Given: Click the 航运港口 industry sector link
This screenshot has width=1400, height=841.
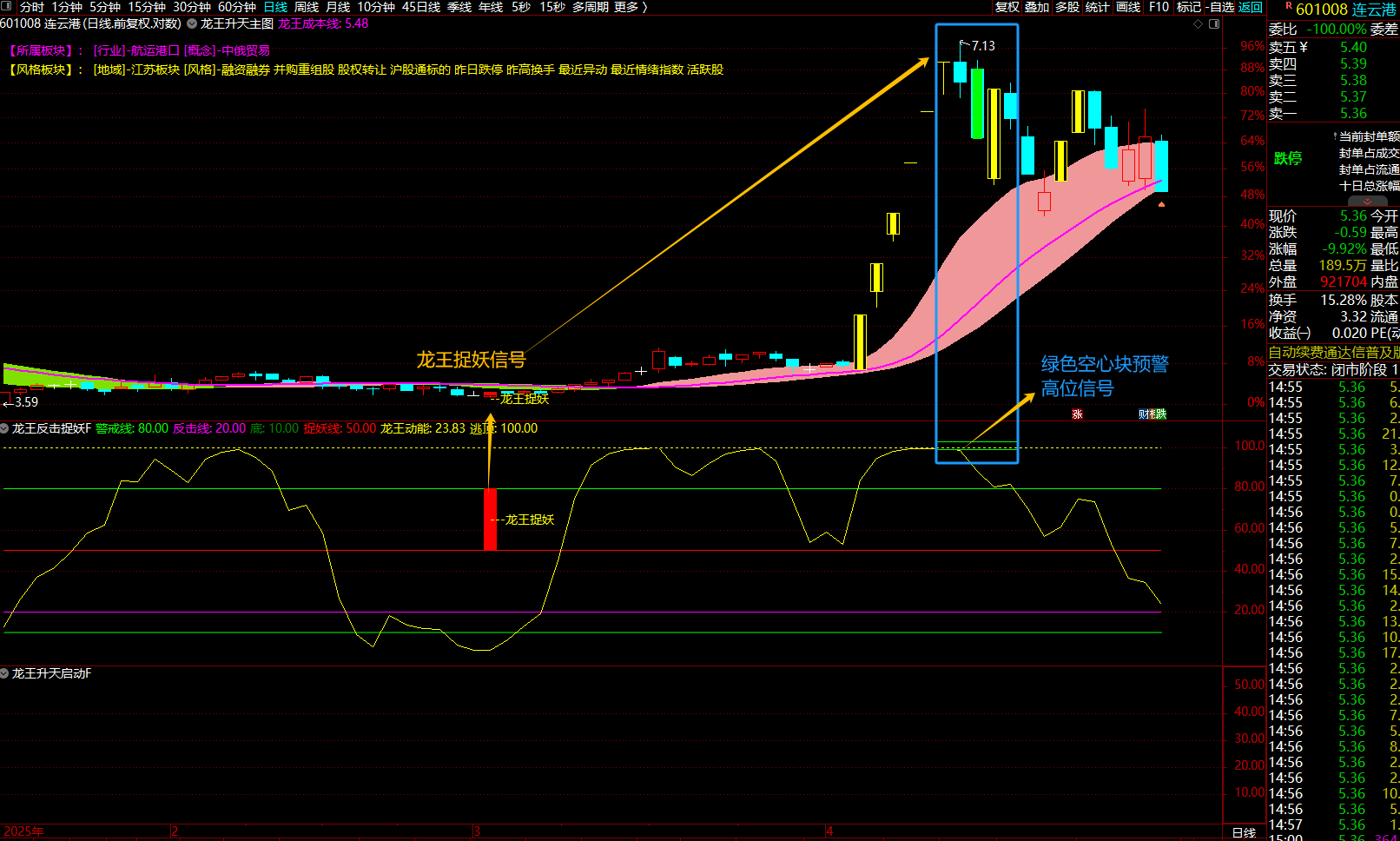Looking at the screenshot, I should [155, 50].
